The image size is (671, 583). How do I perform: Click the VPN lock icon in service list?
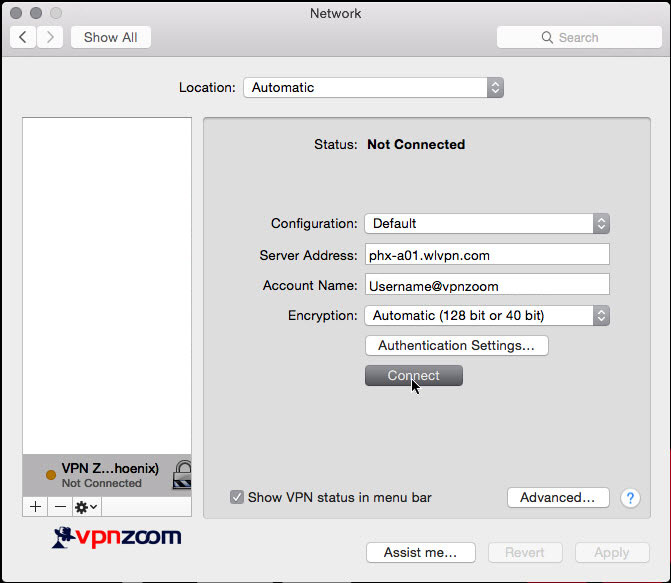tap(182, 475)
